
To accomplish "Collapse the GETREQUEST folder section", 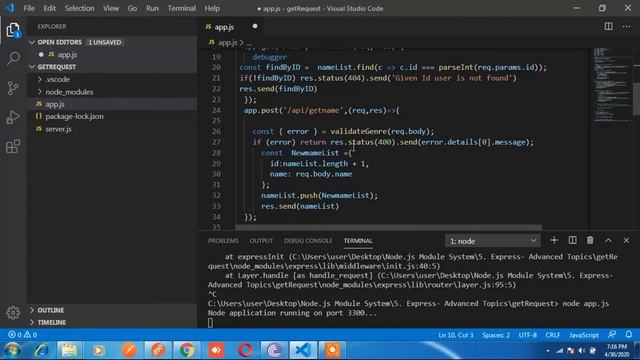I will click(32, 67).
